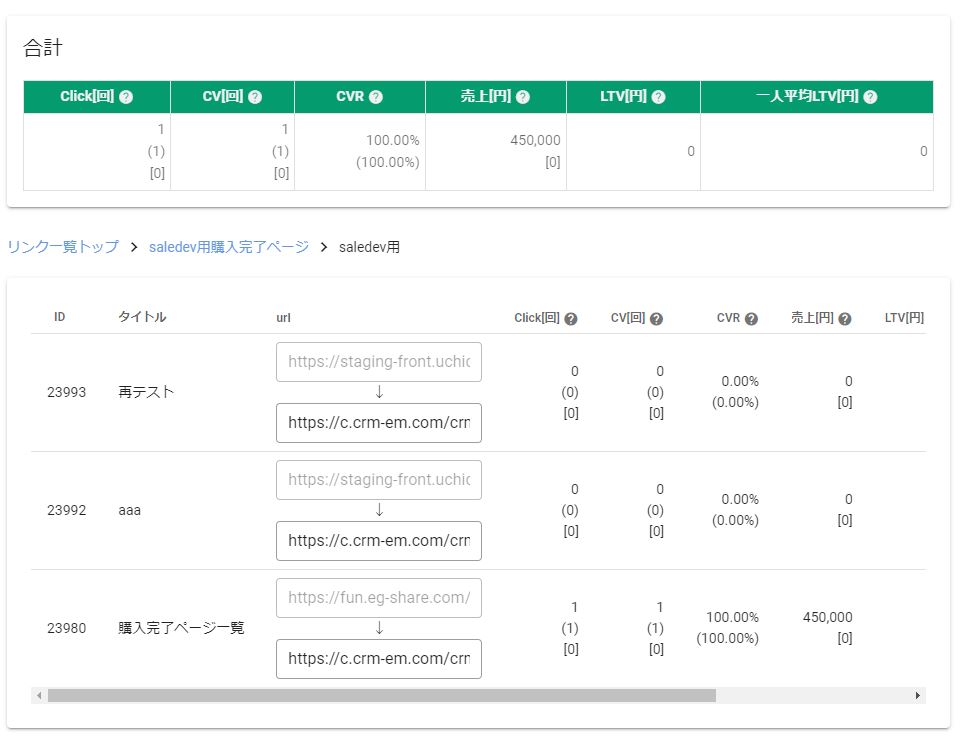Open saledev用購入完了ページ breadcrumb link
963x740 pixels.
coord(229,247)
